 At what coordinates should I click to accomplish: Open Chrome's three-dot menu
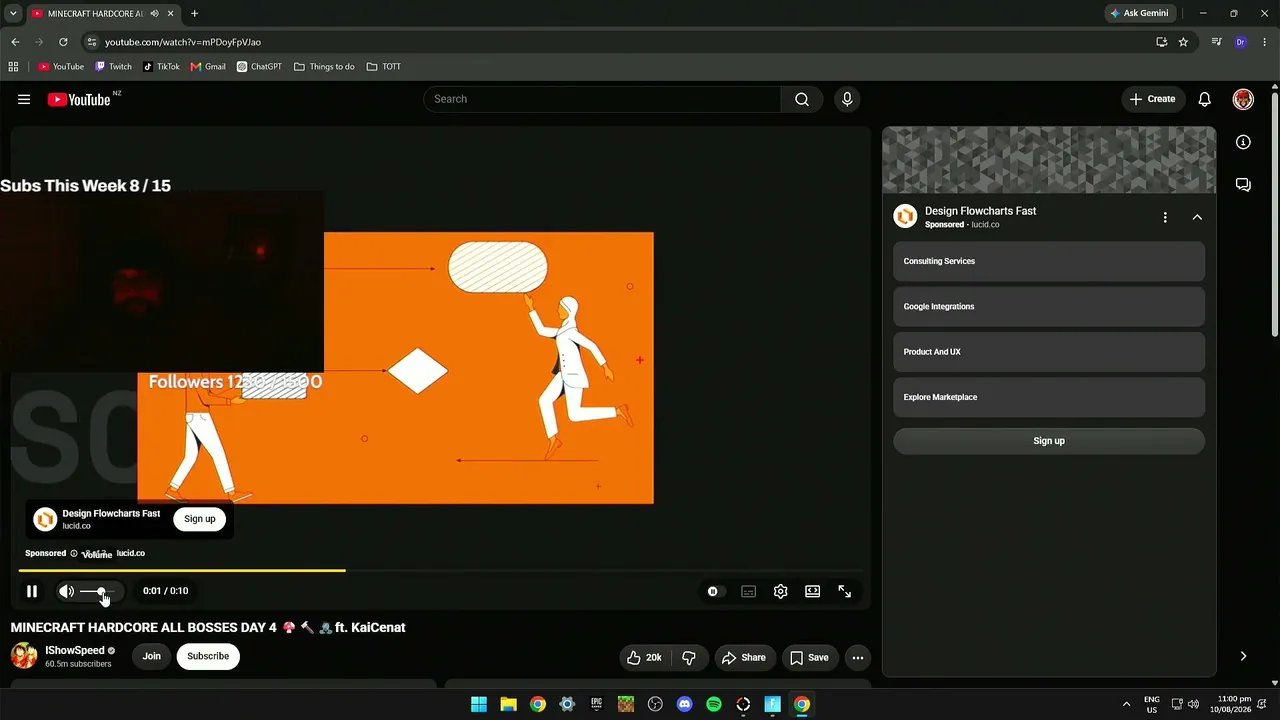click(1265, 42)
